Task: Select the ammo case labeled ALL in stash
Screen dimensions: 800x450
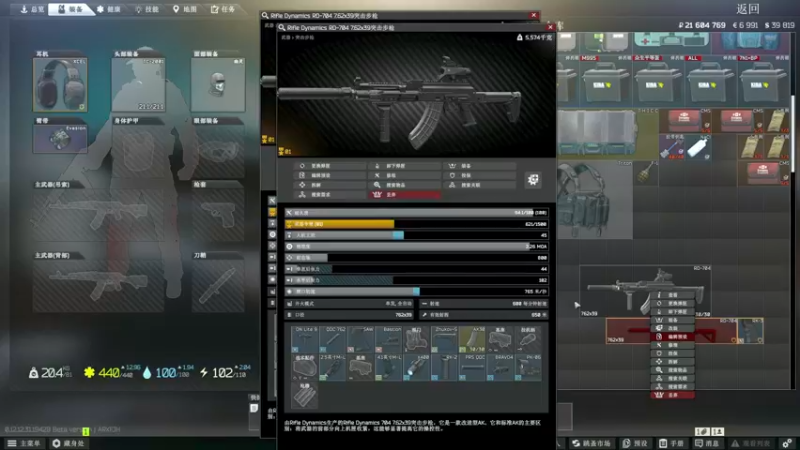Action: tap(710, 82)
